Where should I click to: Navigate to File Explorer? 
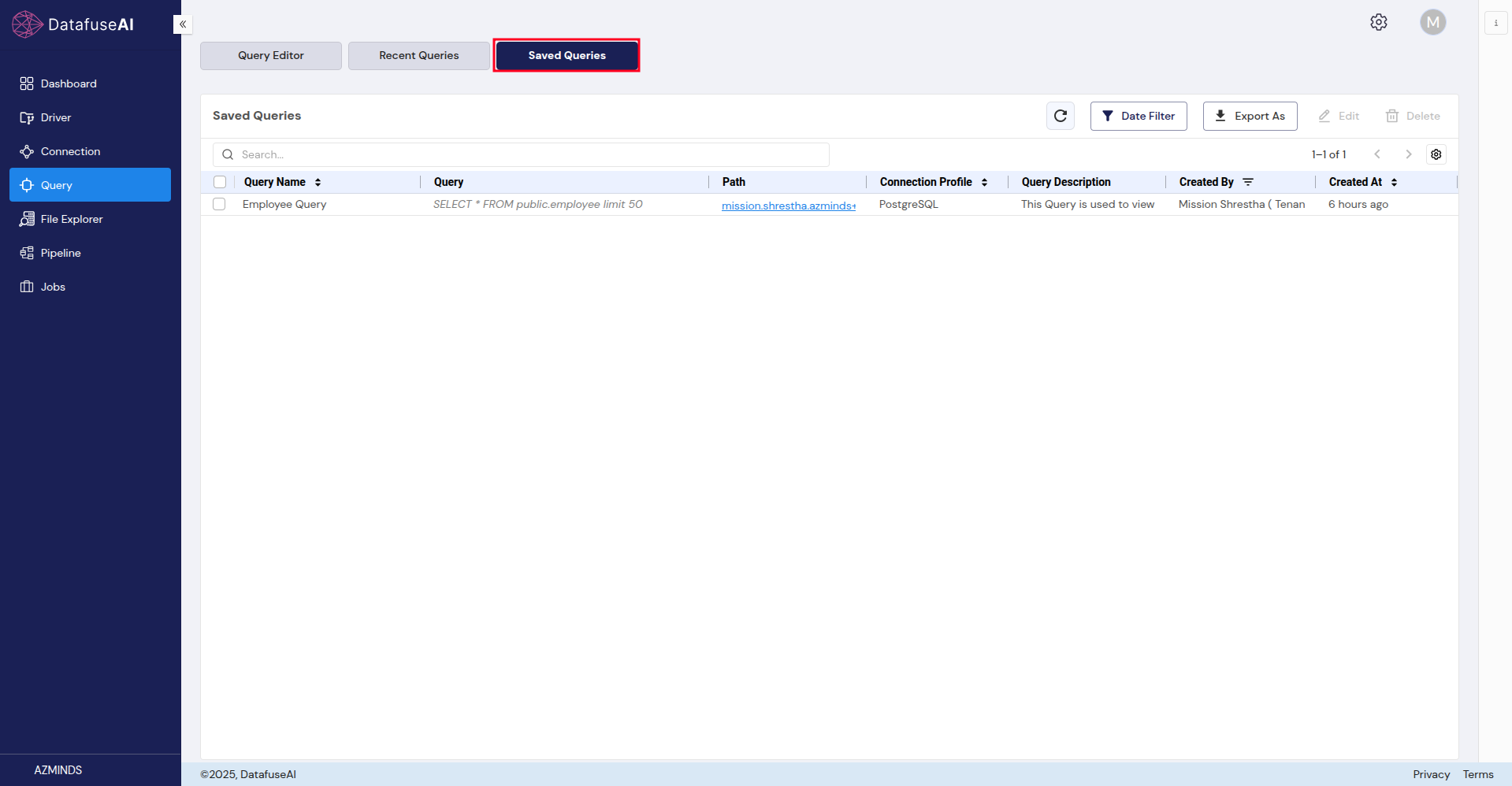click(72, 219)
